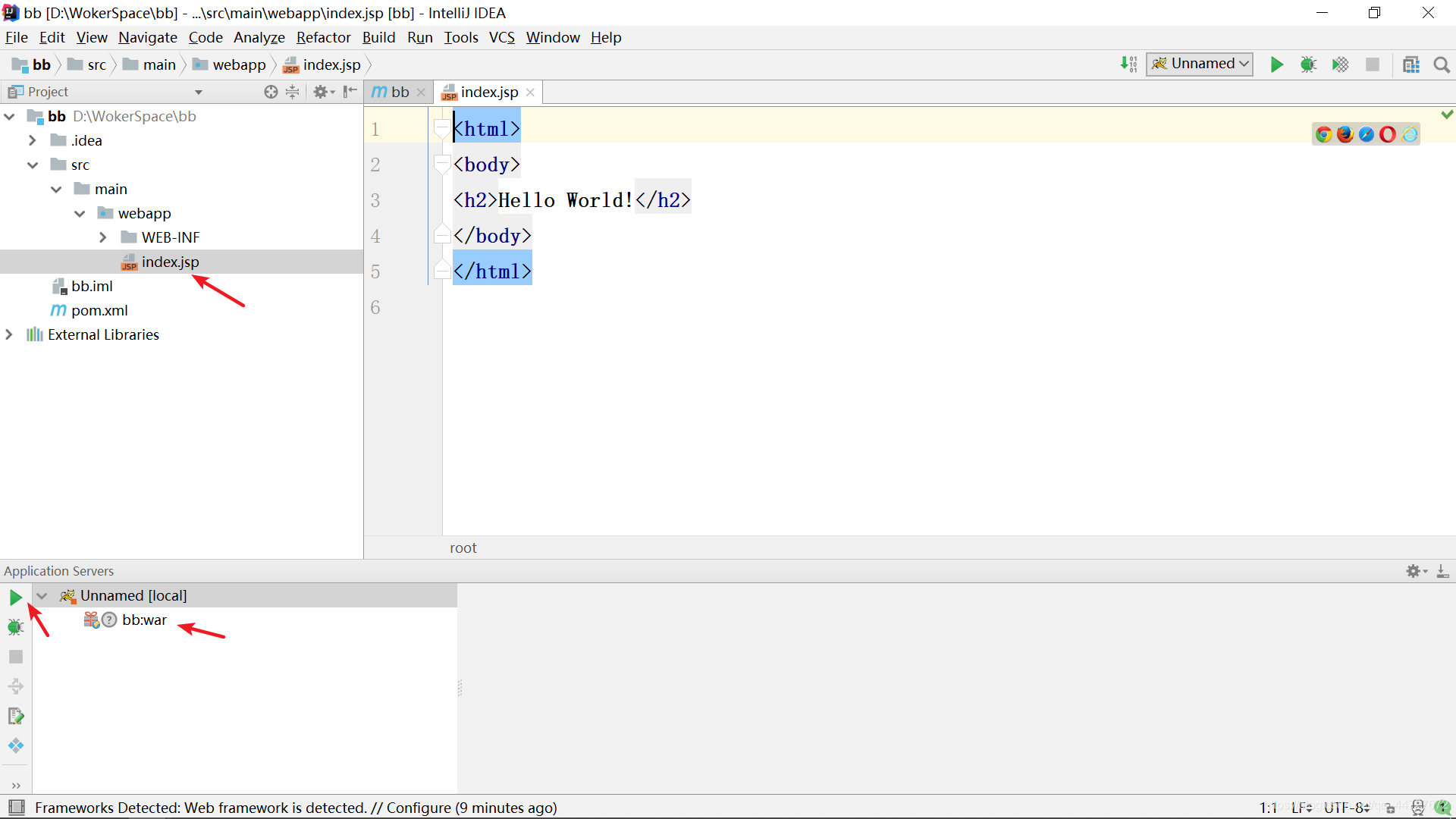Start the server with green run arrow in Application Servers
Viewport: 1456px width, 819px height.
(x=15, y=598)
